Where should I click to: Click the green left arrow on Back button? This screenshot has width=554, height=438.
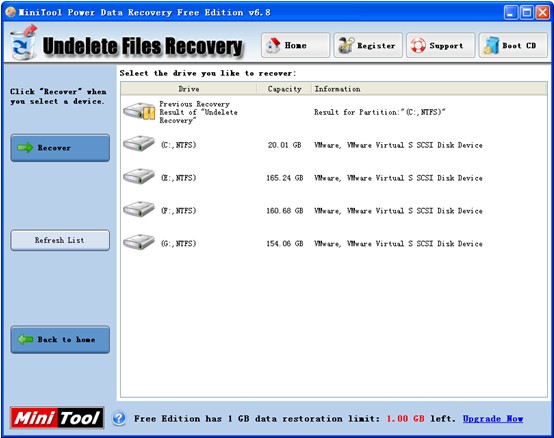click(x=25, y=339)
